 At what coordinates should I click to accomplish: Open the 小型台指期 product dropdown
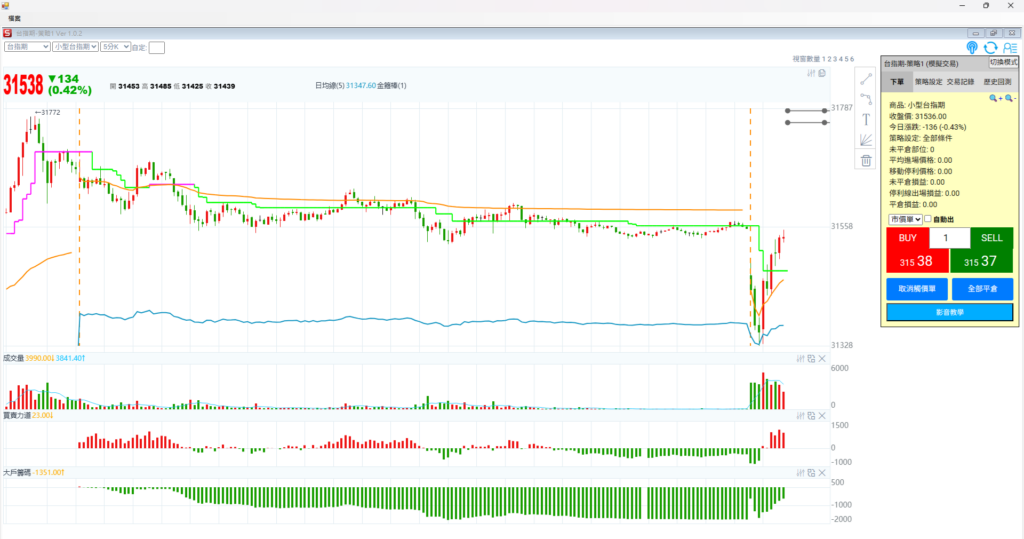[76, 46]
